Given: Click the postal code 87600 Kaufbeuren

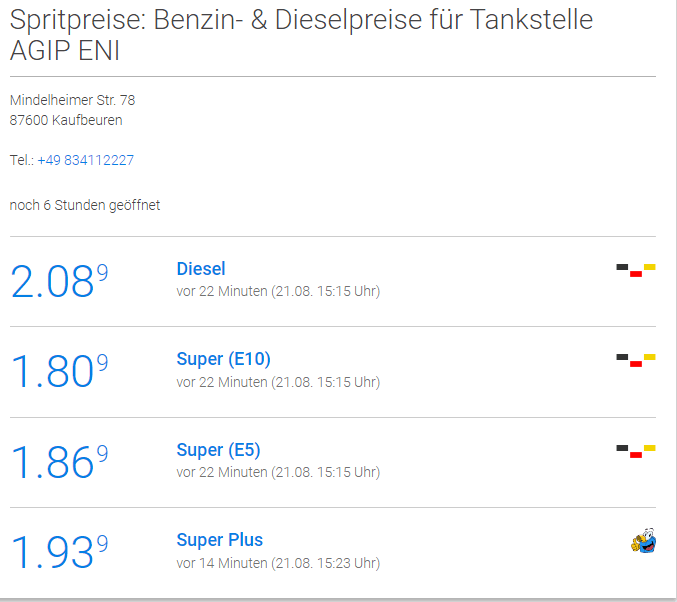Looking at the screenshot, I should 66,120.
